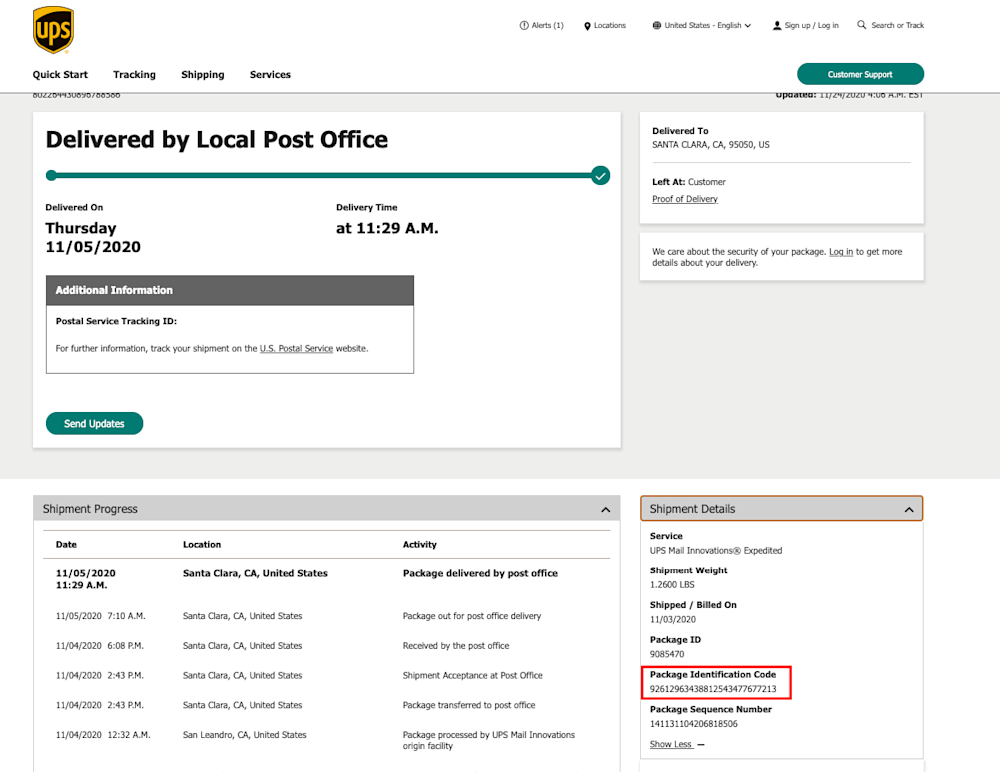Open the Quick Start menu
The height and width of the screenshot is (772, 1000).
point(61,75)
